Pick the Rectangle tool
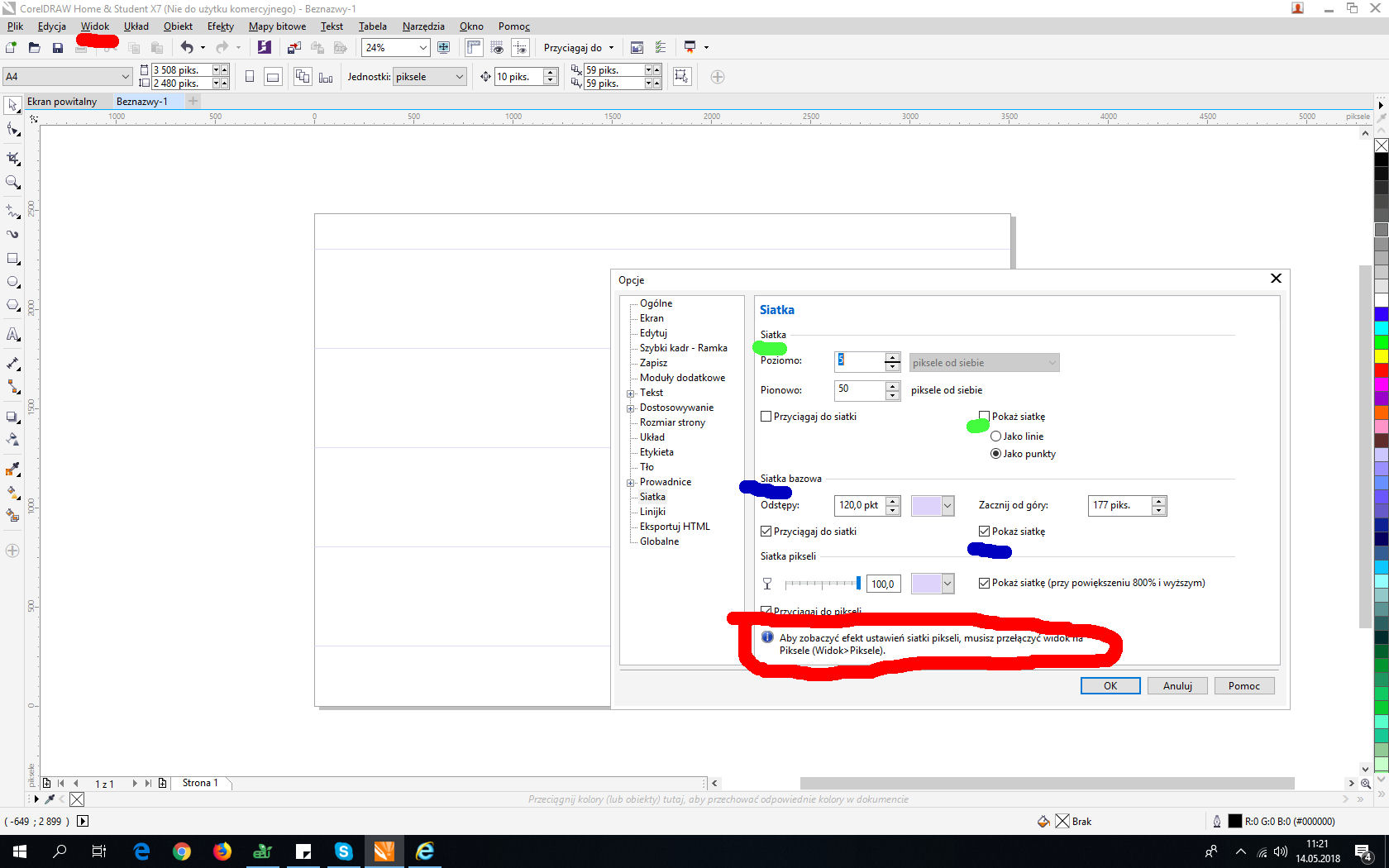Image resolution: width=1389 pixels, height=868 pixels. point(12,259)
